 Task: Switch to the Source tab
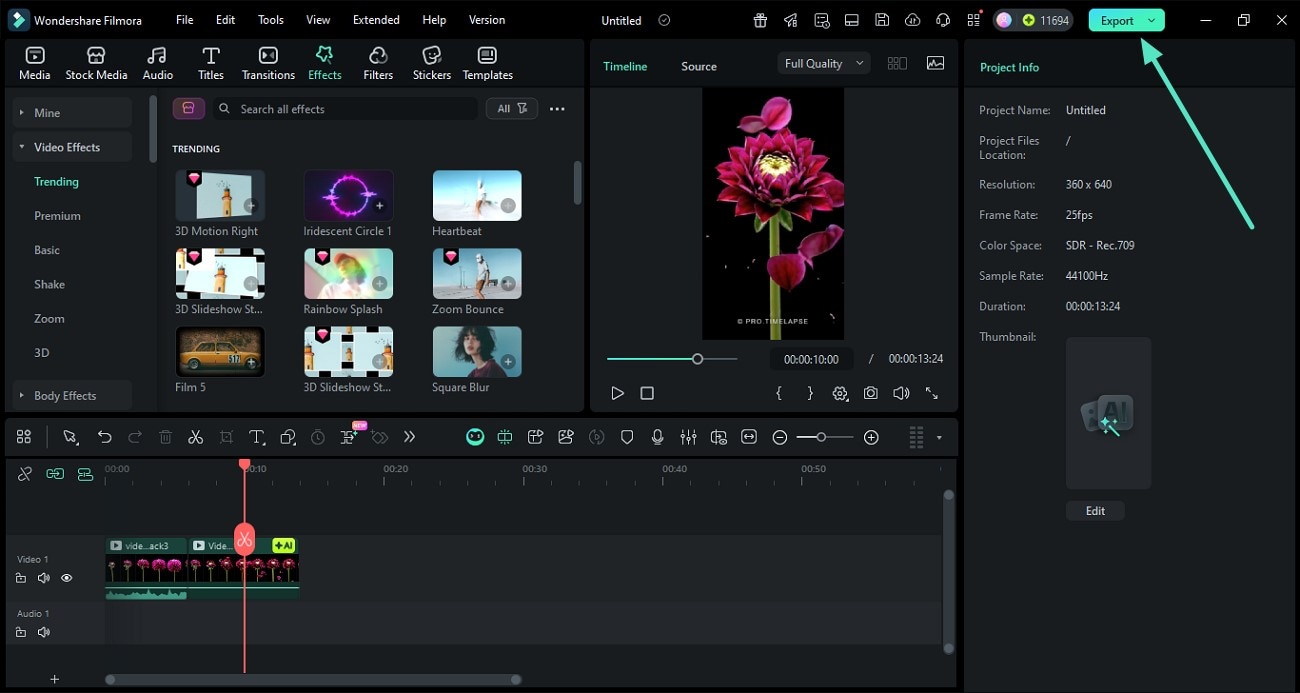coord(698,67)
